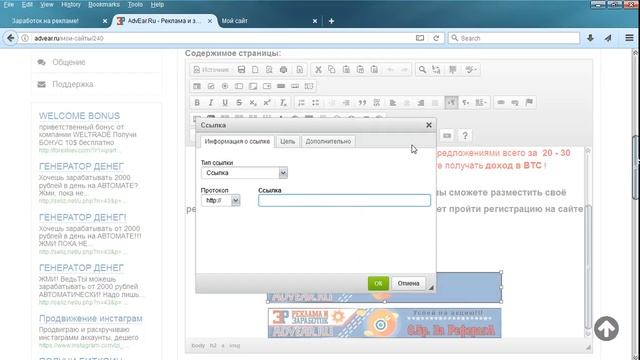
Task: Click the Replace icon in editor toolbar
Action: coord(436,70)
